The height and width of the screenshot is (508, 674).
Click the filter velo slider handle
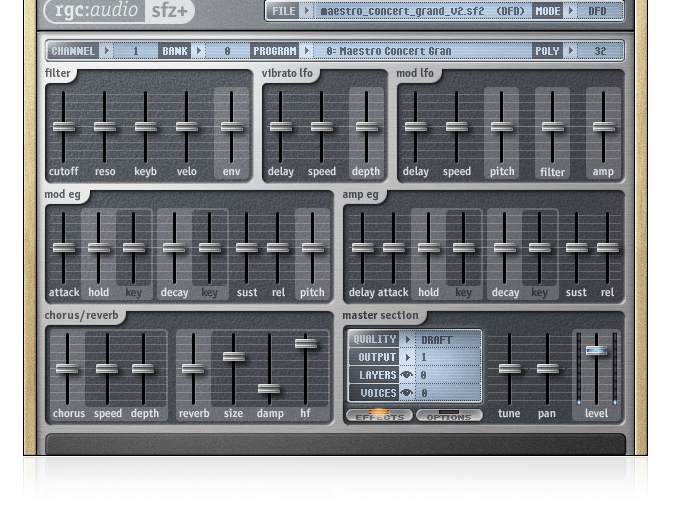pyautogui.click(x=187, y=127)
